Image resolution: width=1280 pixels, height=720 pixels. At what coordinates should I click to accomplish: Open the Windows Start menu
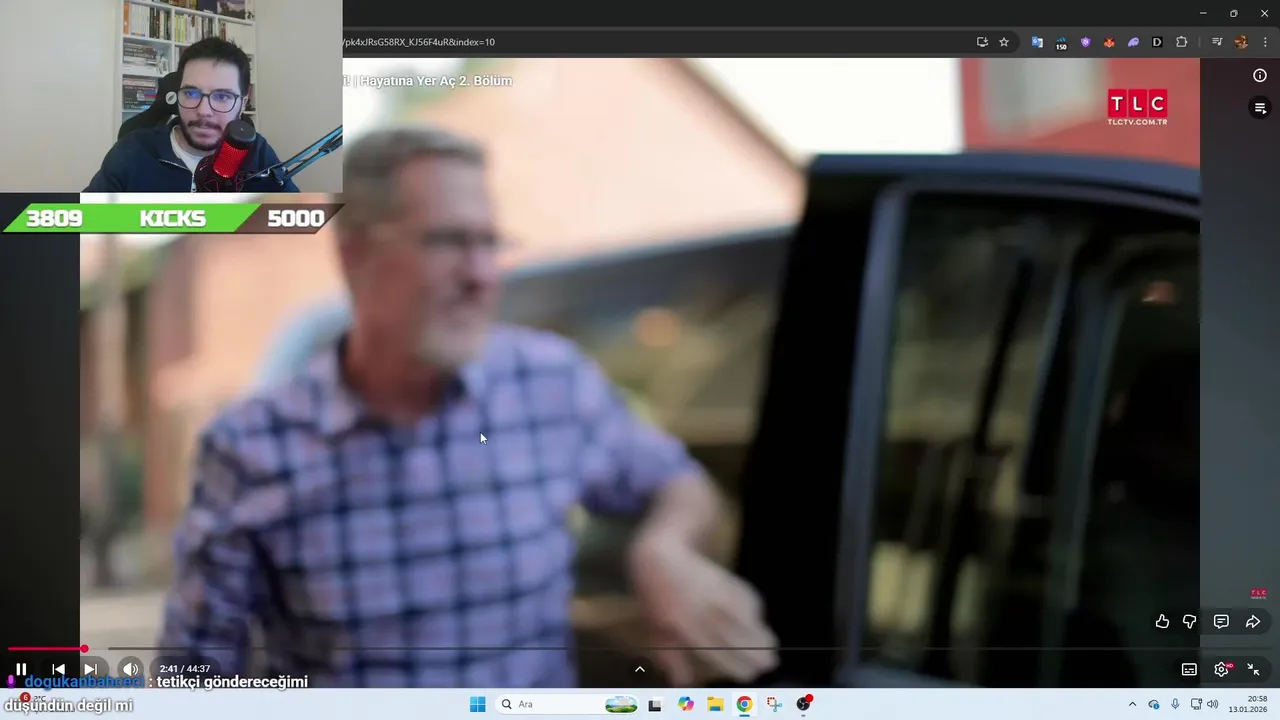tap(478, 704)
